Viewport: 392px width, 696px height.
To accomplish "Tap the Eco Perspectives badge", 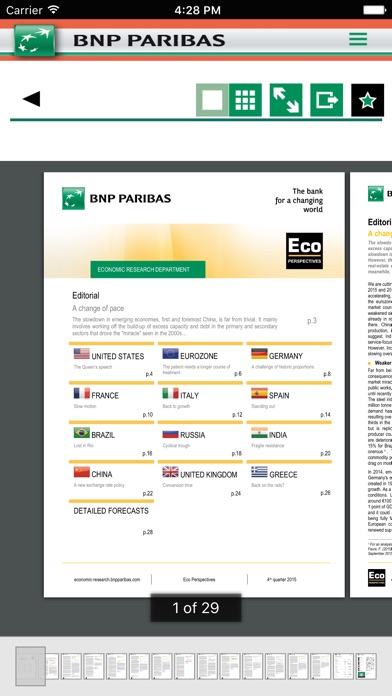I will coord(304,251).
